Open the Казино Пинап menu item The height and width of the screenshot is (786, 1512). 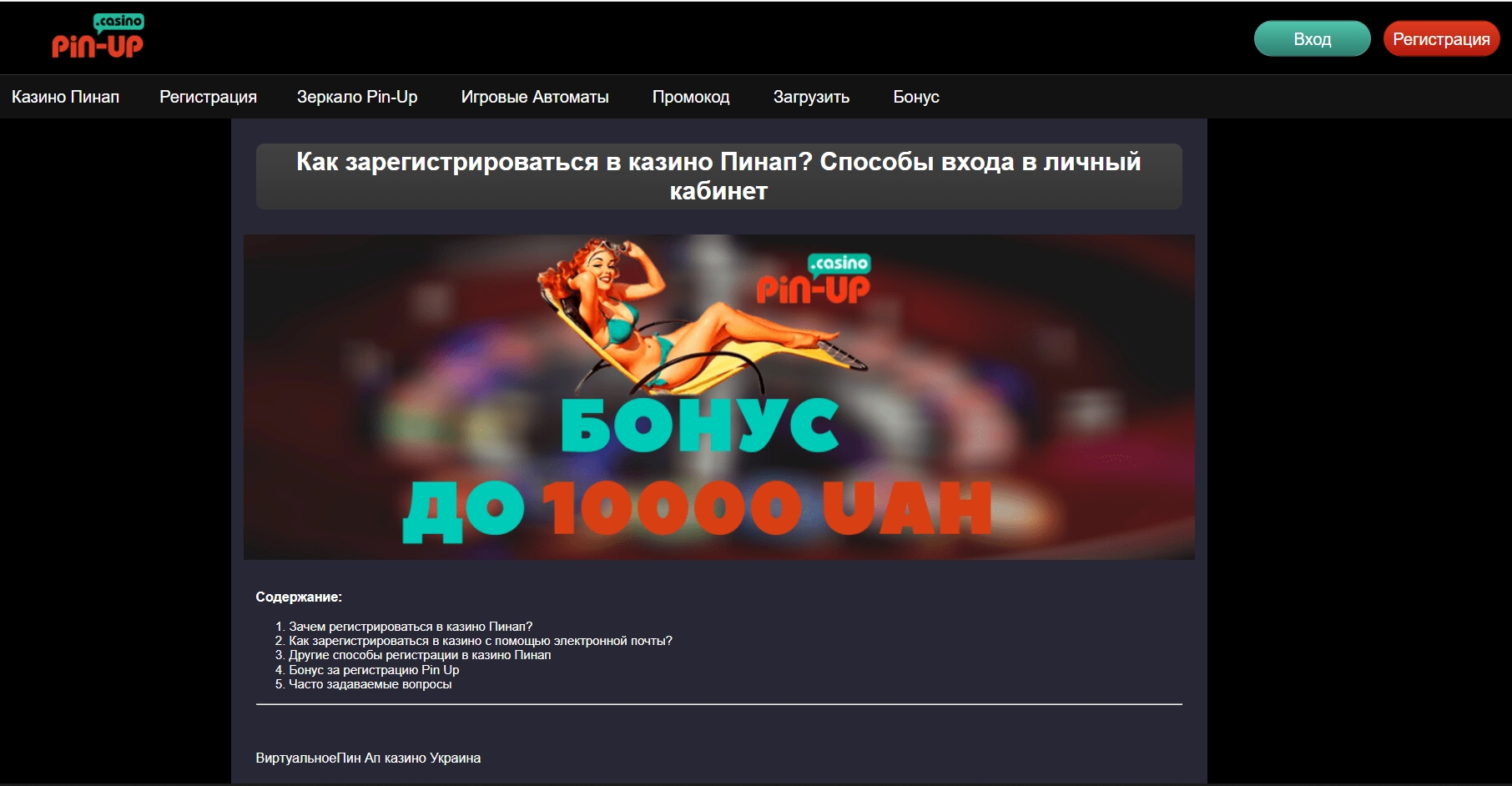65,97
